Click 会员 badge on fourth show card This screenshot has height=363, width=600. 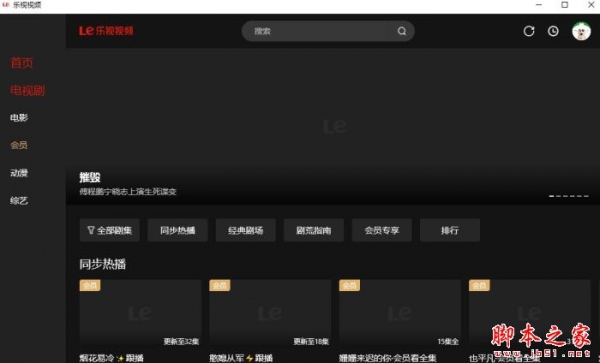(479, 285)
